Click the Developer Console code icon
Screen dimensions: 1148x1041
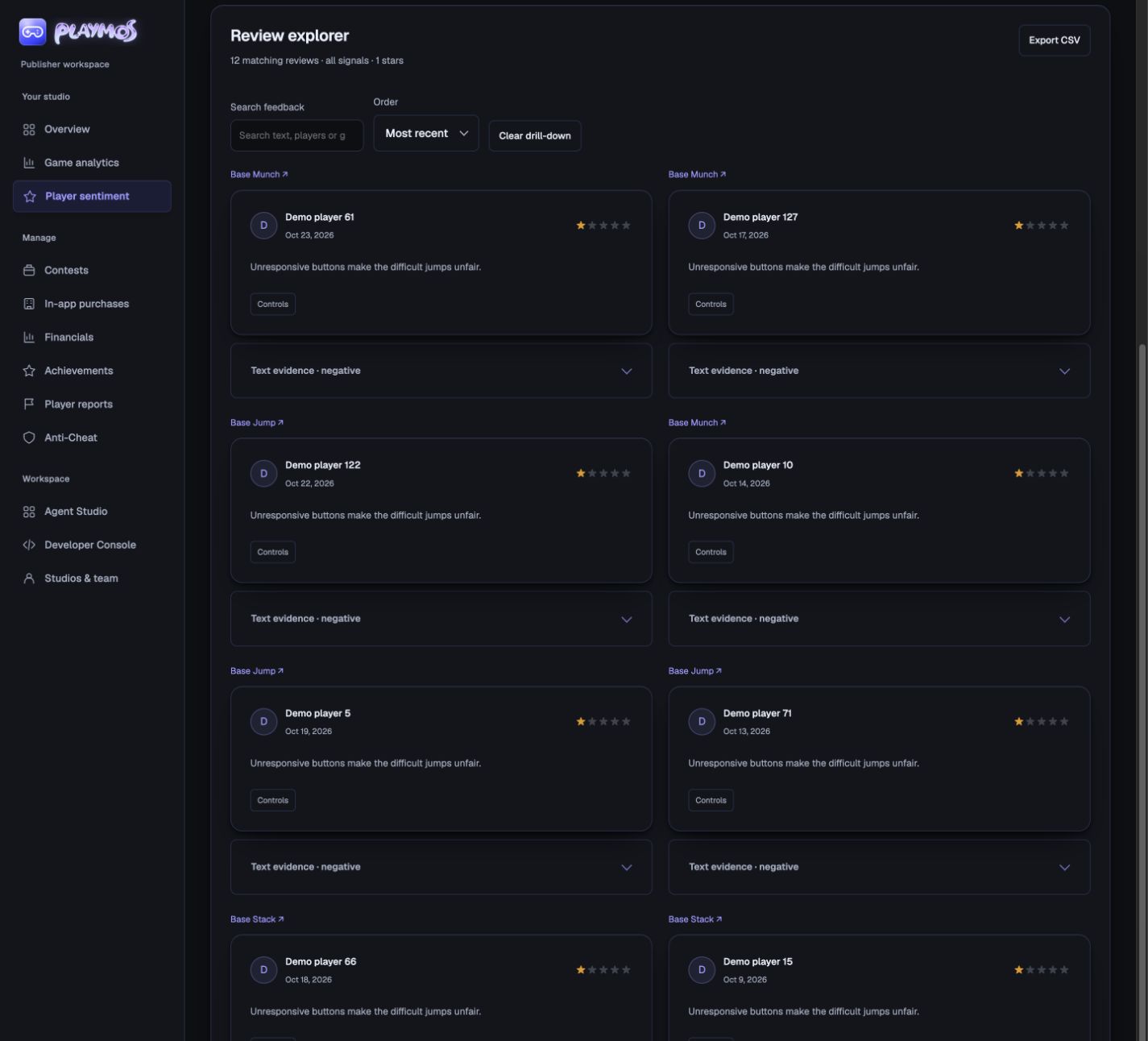(x=29, y=545)
